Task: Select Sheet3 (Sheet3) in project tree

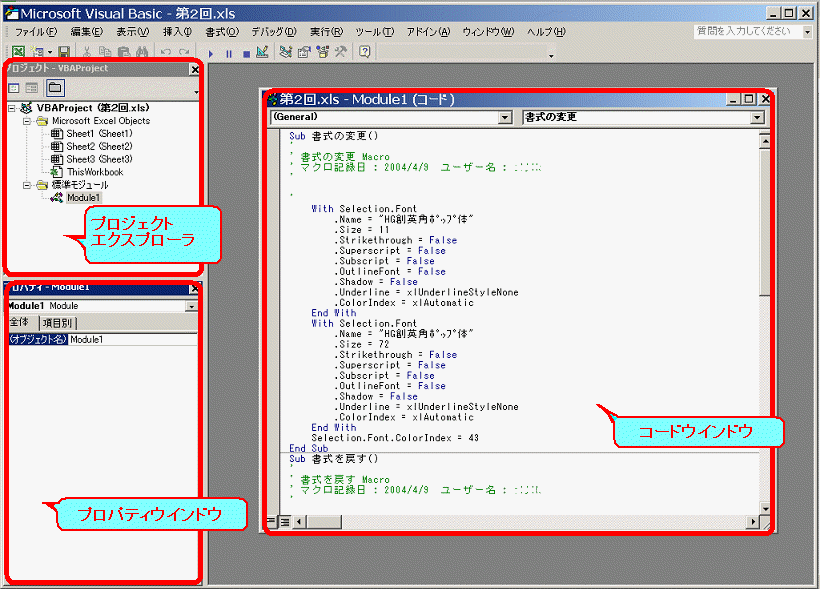Action: point(99,159)
